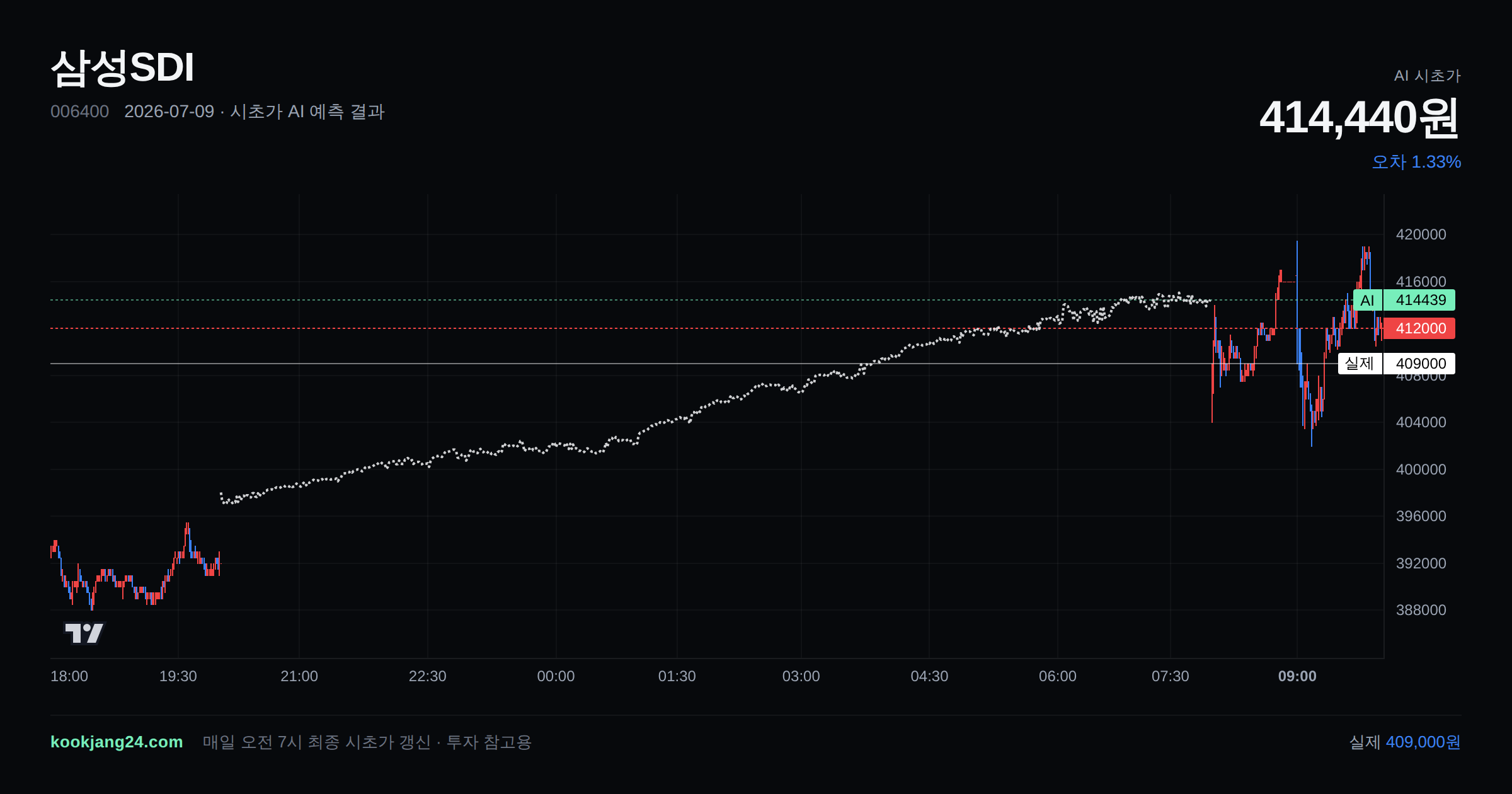Click the 414,440원 predicted price
Viewport: 1512px width, 794px height.
(x=1360, y=117)
